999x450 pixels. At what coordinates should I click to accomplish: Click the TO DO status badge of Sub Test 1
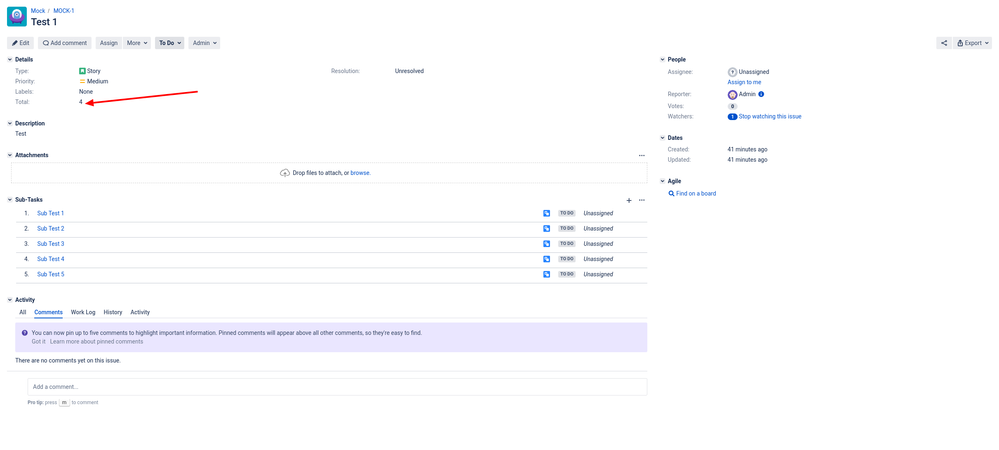566,214
